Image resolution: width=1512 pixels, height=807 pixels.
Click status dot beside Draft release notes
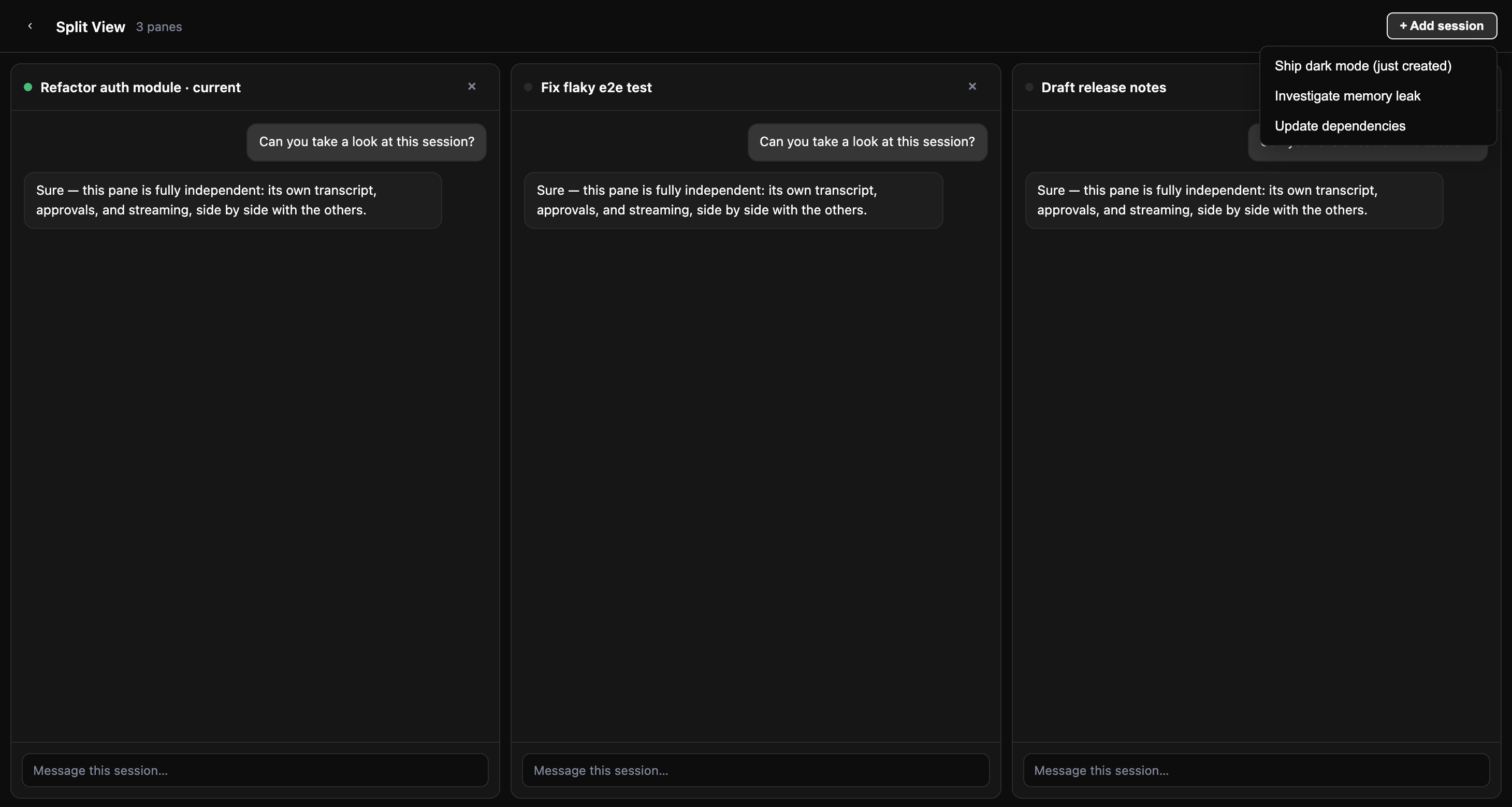[1029, 88]
